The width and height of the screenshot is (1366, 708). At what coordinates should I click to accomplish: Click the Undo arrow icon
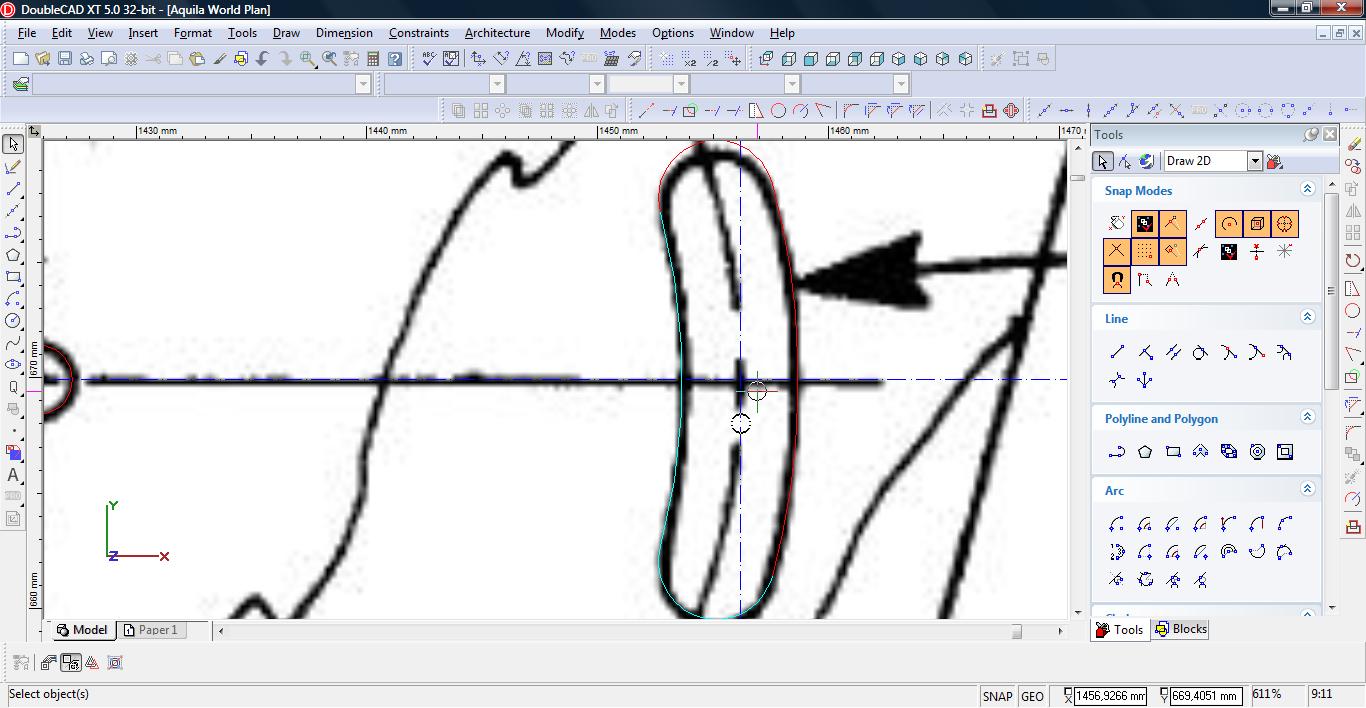(263, 59)
